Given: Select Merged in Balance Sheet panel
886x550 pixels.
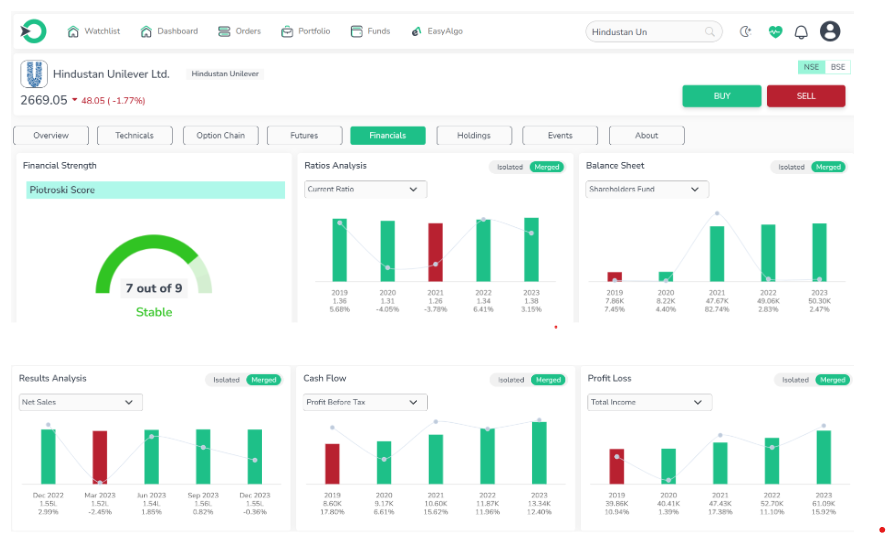Looking at the screenshot, I should tap(828, 167).
